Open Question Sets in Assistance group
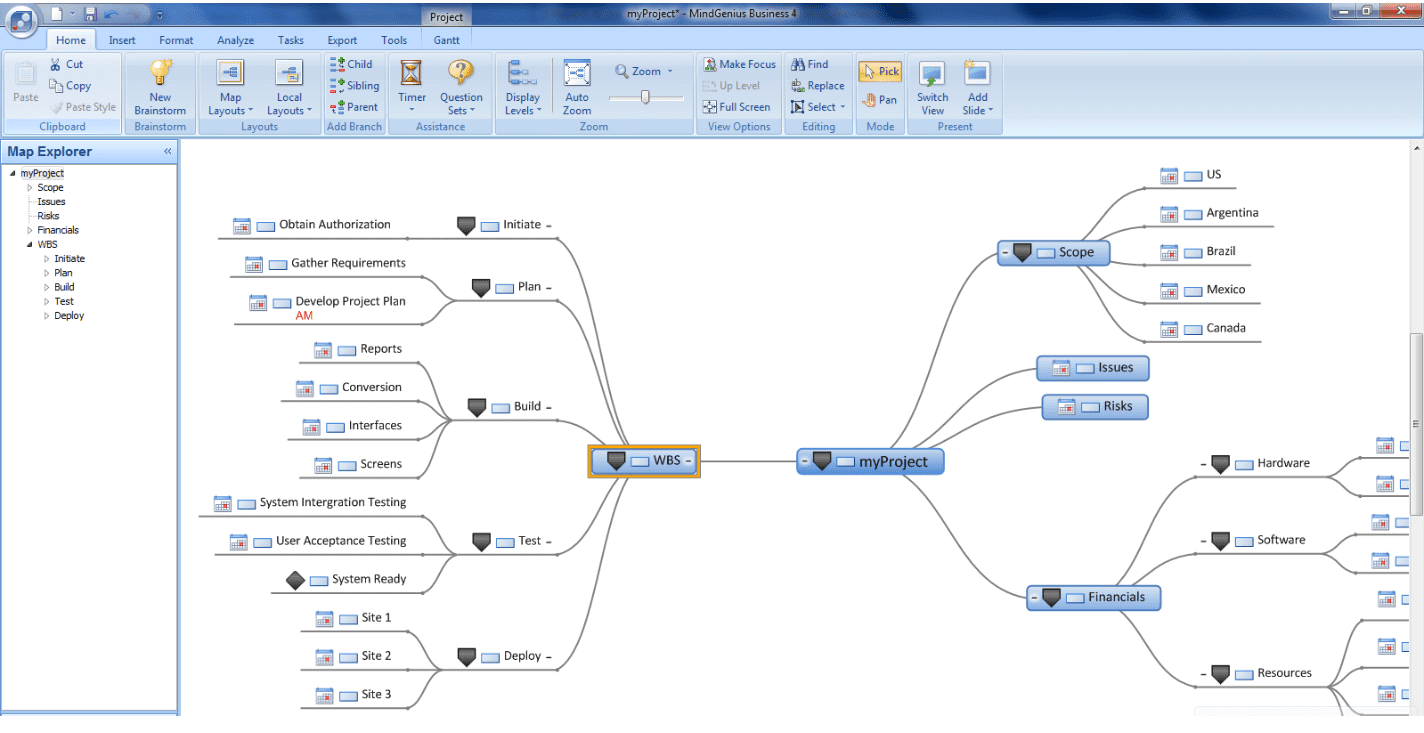 tap(461, 87)
